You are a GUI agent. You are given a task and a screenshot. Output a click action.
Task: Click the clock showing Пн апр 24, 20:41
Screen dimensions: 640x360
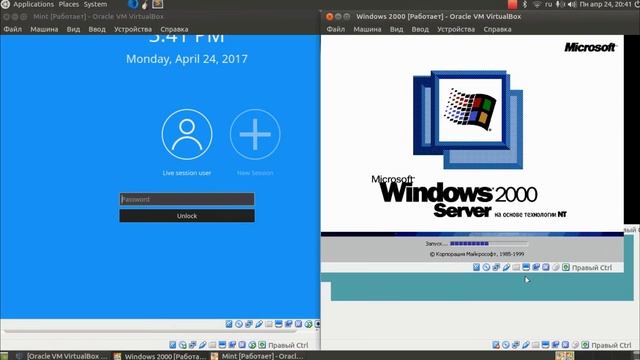click(605, 4)
